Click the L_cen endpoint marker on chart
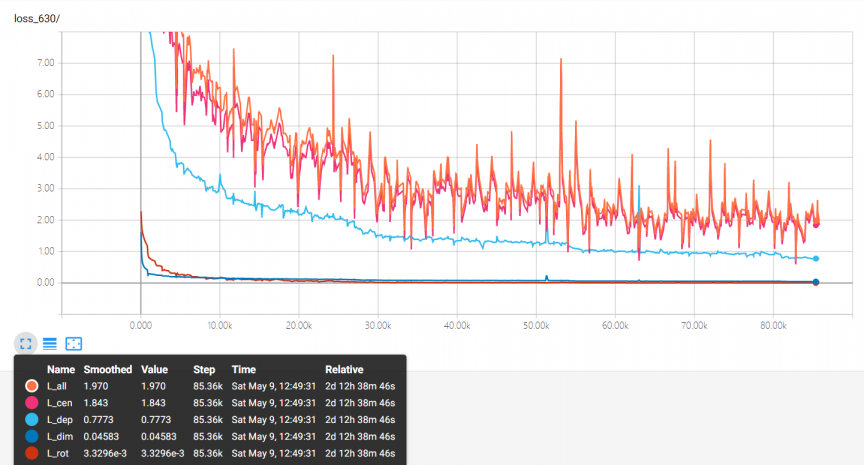The height and width of the screenshot is (465, 864). click(x=816, y=224)
